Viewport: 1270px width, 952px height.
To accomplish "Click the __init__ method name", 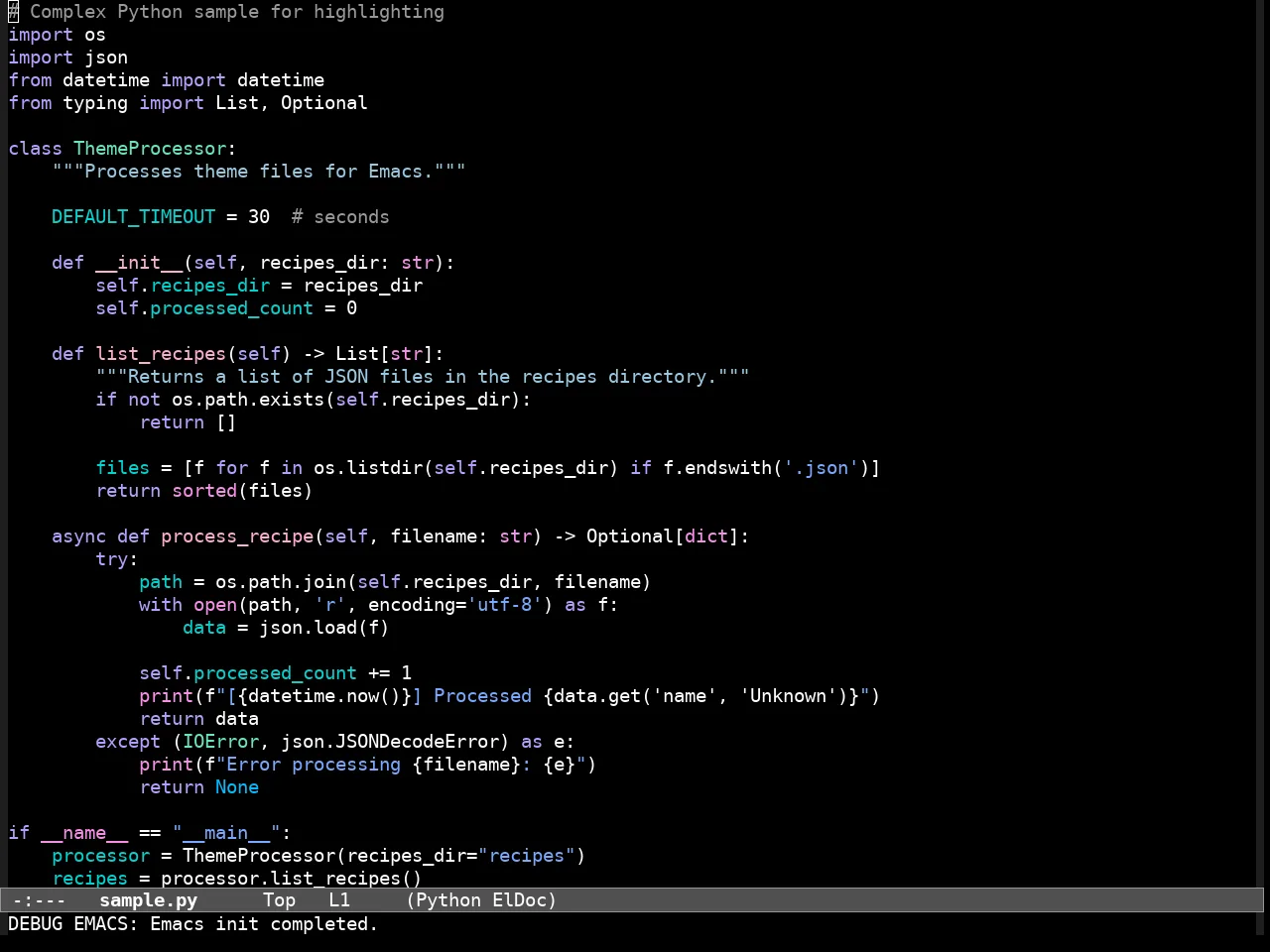I will 139,263.
